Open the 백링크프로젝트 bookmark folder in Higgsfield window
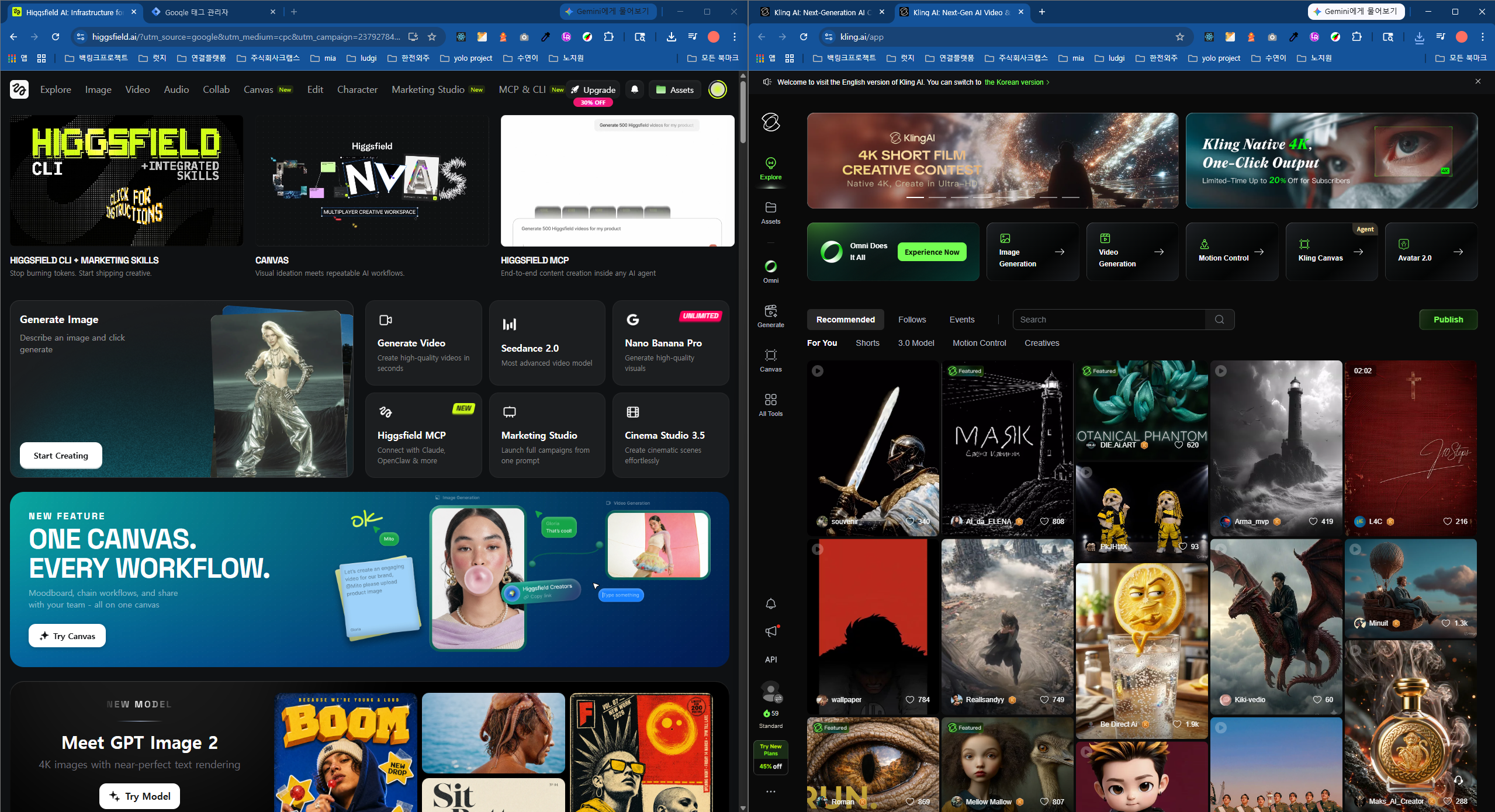The height and width of the screenshot is (812, 1495). [96, 58]
